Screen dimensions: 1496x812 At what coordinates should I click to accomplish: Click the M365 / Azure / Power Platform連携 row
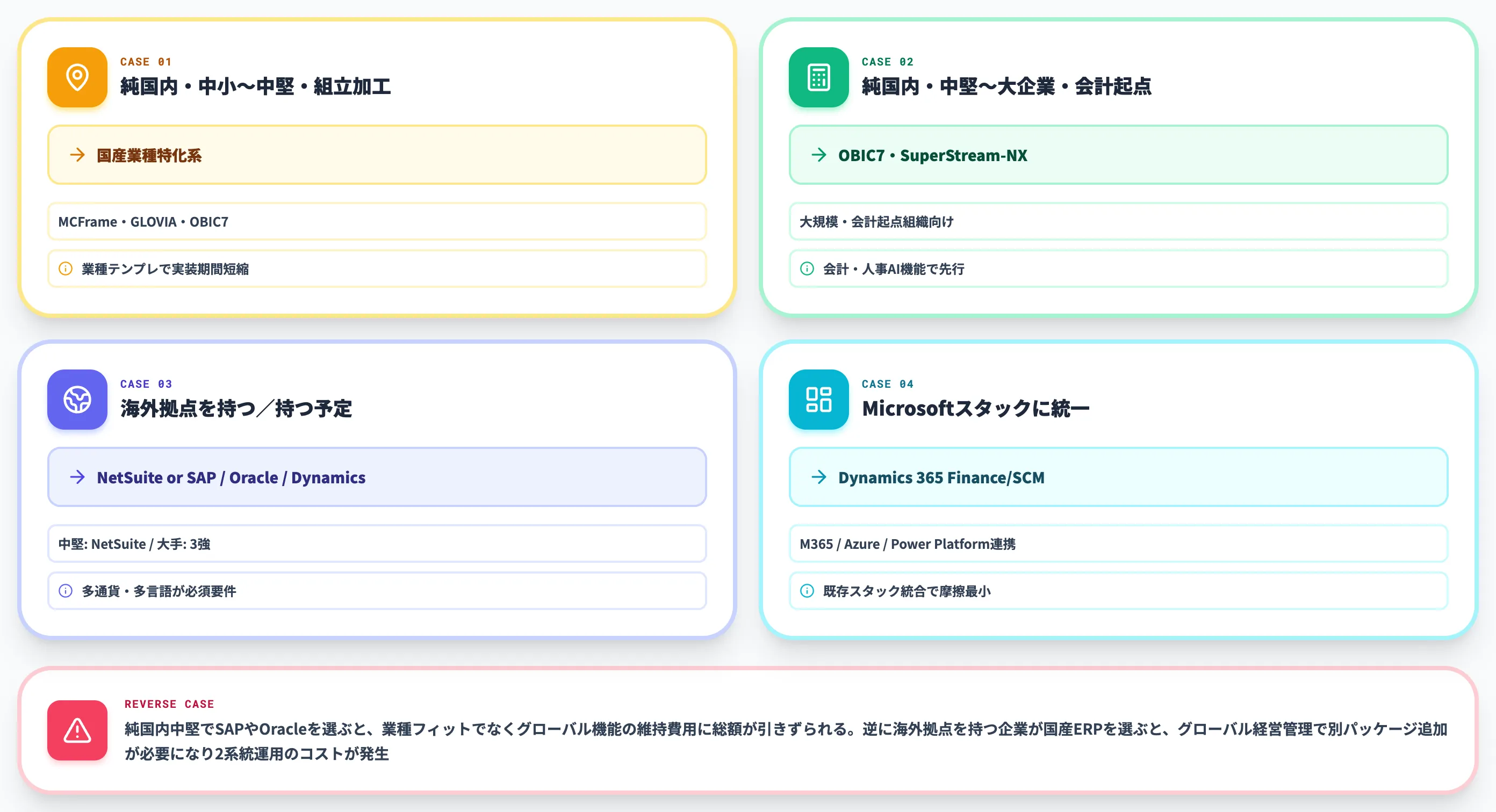click(1118, 544)
